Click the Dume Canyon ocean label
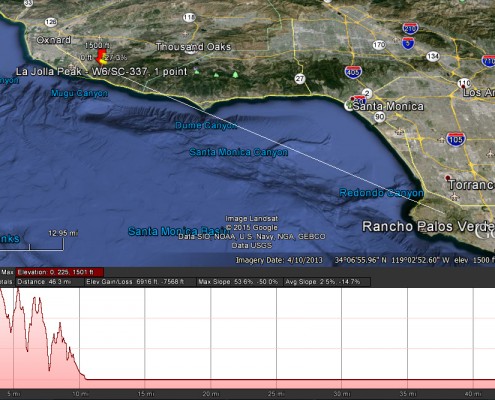The width and height of the screenshot is (495, 400). tap(206, 125)
